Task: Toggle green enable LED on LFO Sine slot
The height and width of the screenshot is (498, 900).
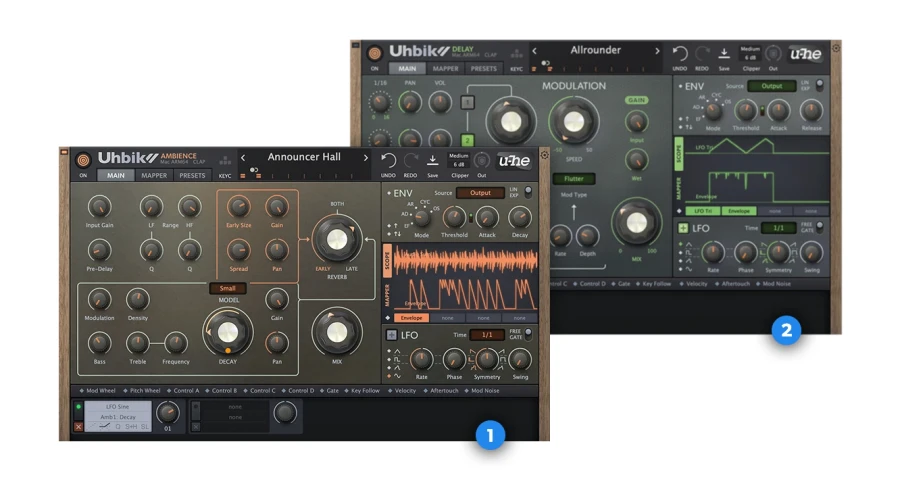Action: tap(79, 407)
